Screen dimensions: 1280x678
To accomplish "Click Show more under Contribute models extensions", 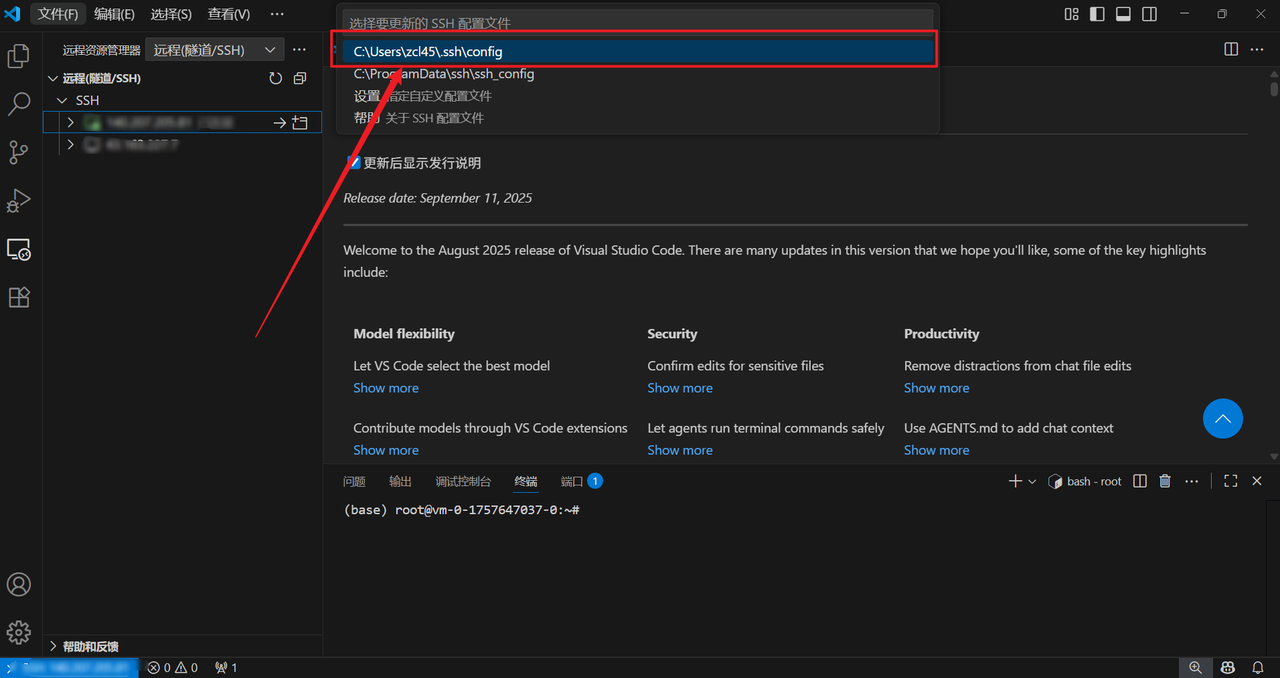I will click(x=386, y=450).
